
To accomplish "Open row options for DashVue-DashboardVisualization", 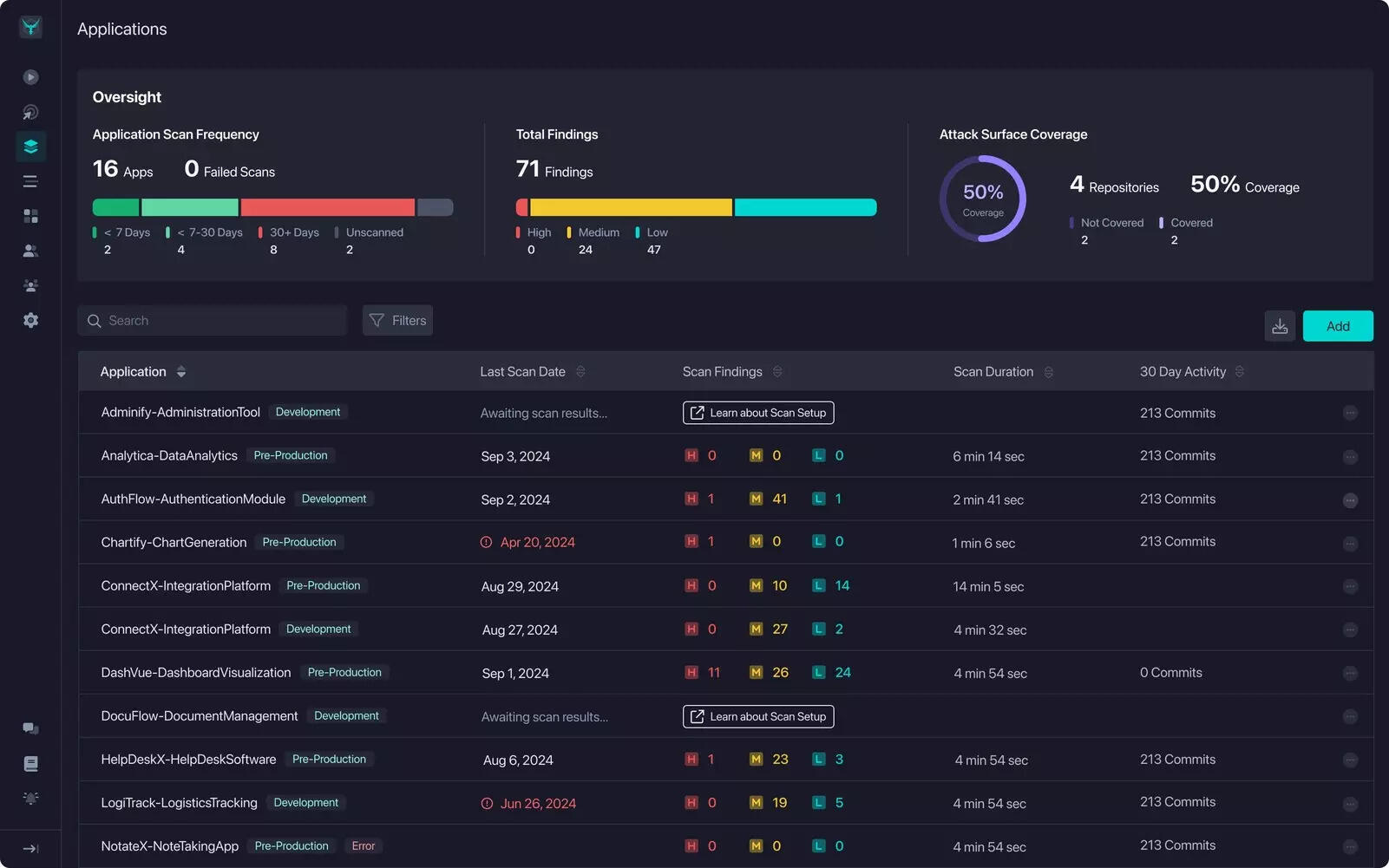I will 1350,673.
